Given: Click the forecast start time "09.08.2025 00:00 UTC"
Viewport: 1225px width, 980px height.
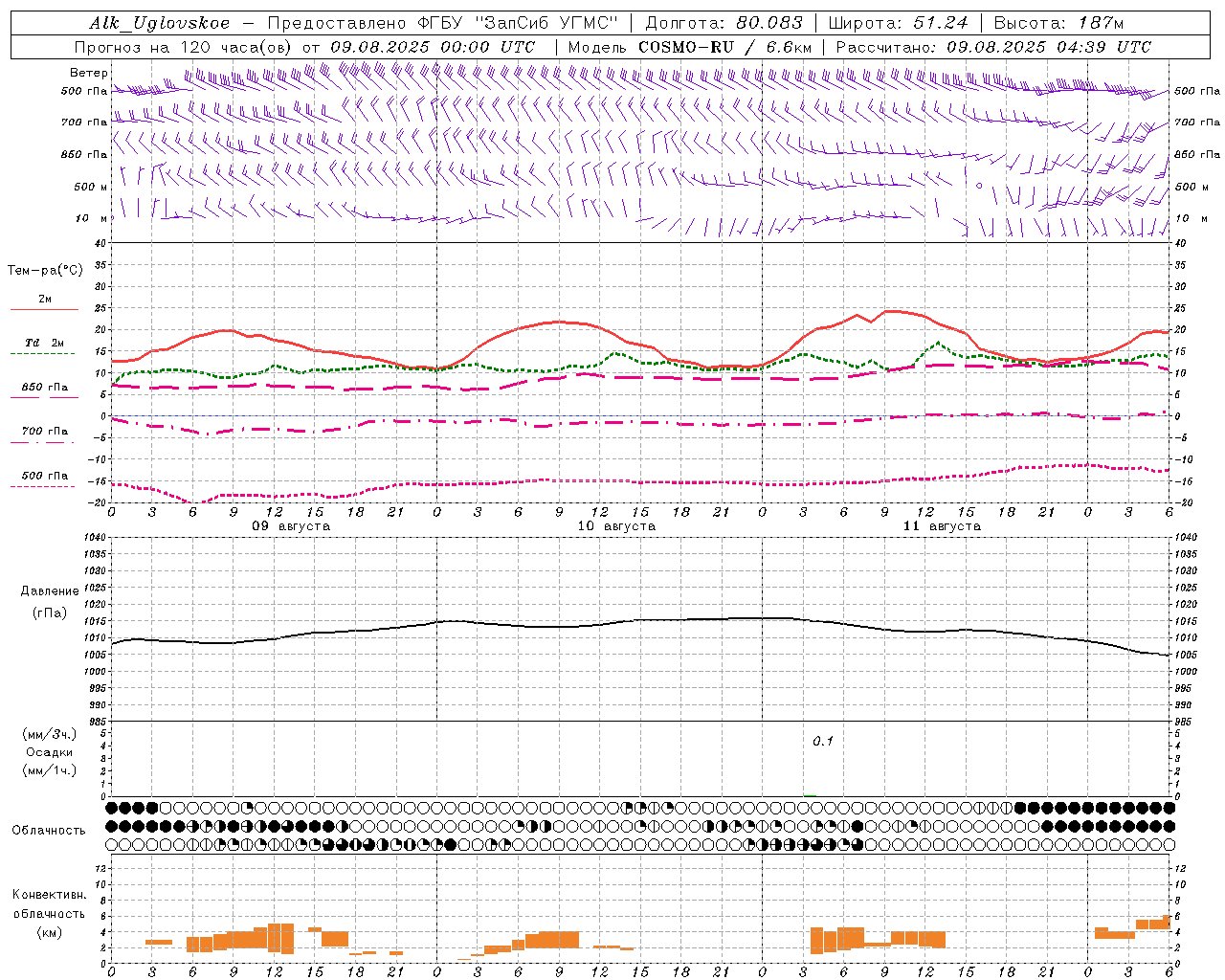Looking at the screenshot, I should pos(433,47).
